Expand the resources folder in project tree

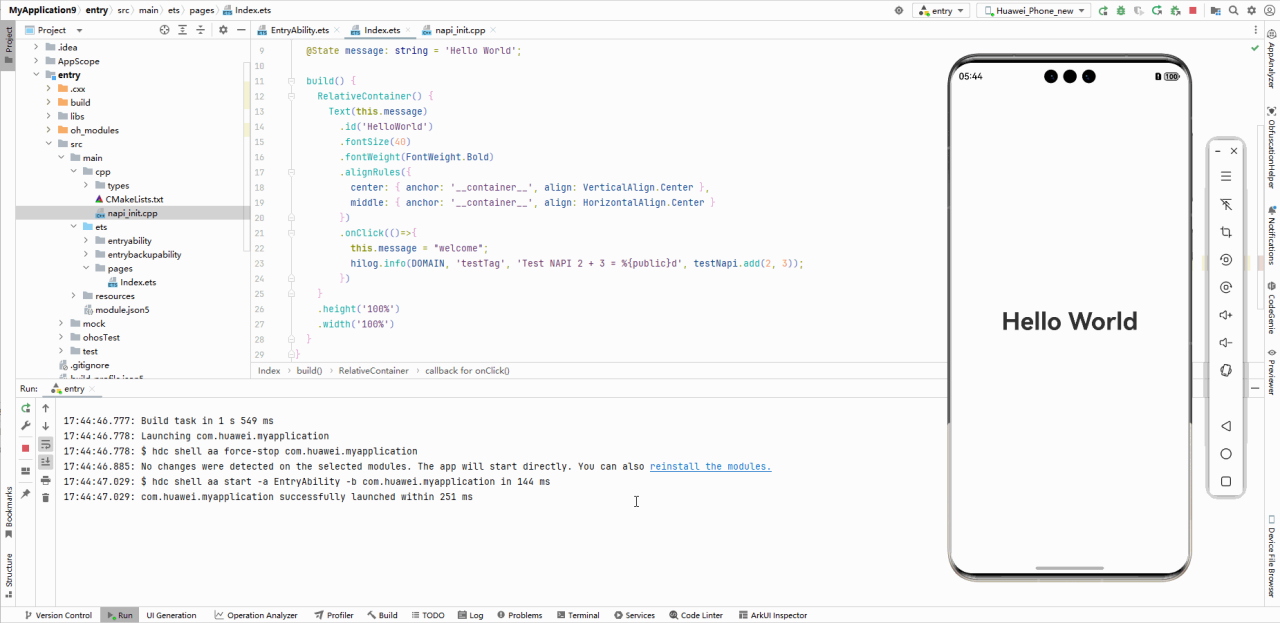pyautogui.click(x=74, y=296)
